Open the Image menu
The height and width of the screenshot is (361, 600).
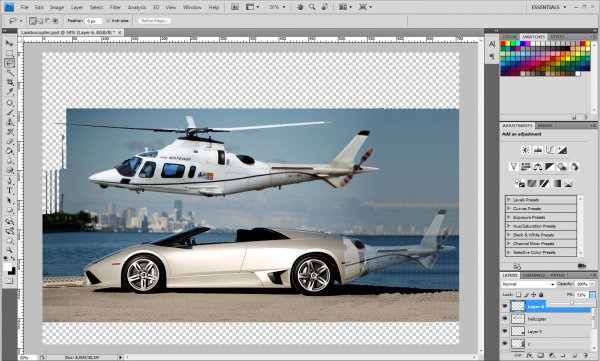click(x=57, y=7)
